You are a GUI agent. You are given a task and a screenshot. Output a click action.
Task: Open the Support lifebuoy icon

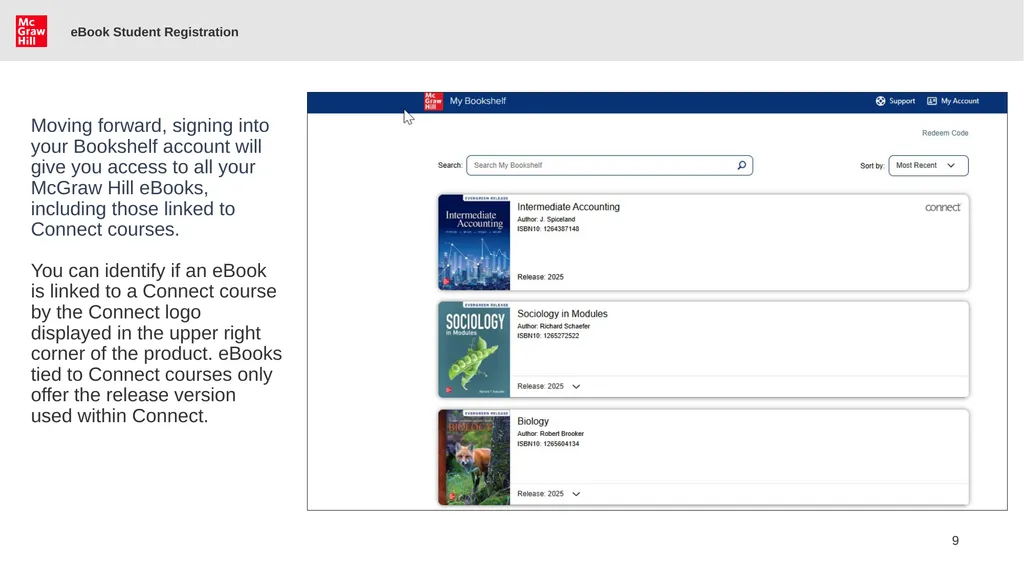(880, 101)
